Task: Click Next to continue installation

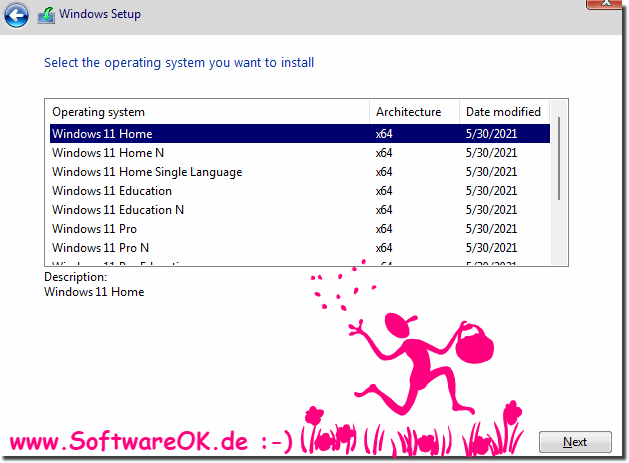Action: pyautogui.click(x=575, y=442)
